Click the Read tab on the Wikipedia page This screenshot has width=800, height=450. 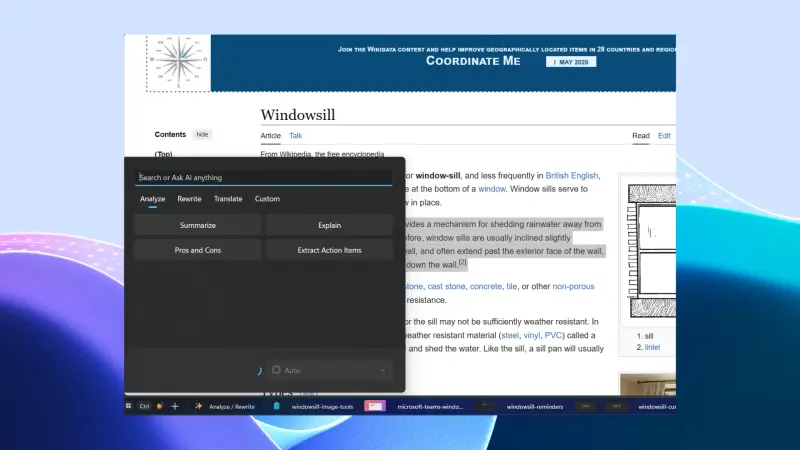641,136
